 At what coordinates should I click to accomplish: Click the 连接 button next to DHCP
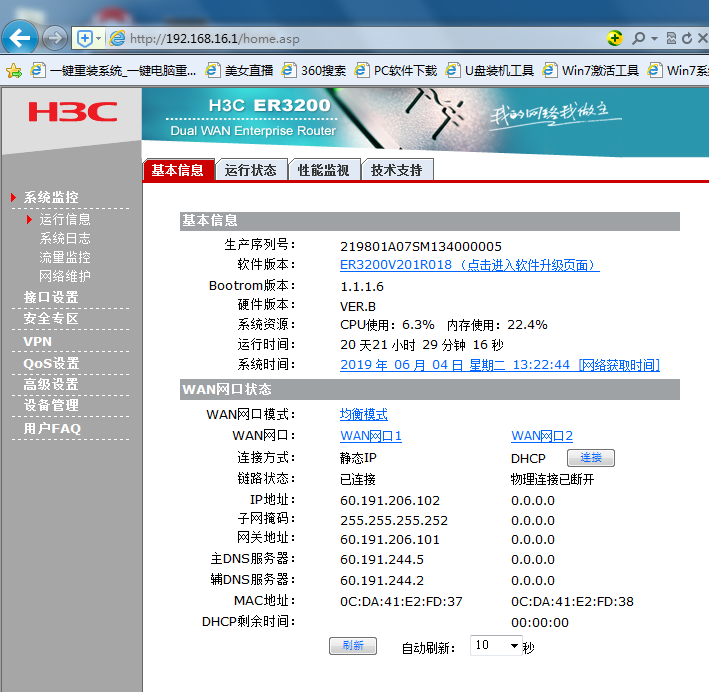pos(591,458)
